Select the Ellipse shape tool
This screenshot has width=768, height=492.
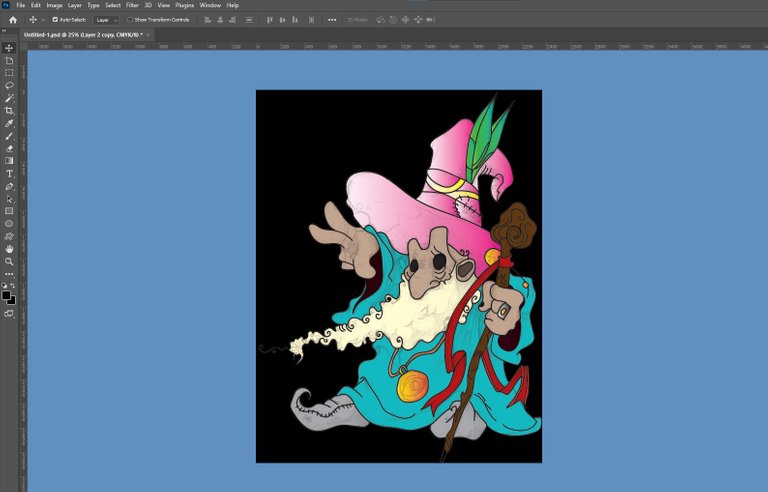coord(9,223)
